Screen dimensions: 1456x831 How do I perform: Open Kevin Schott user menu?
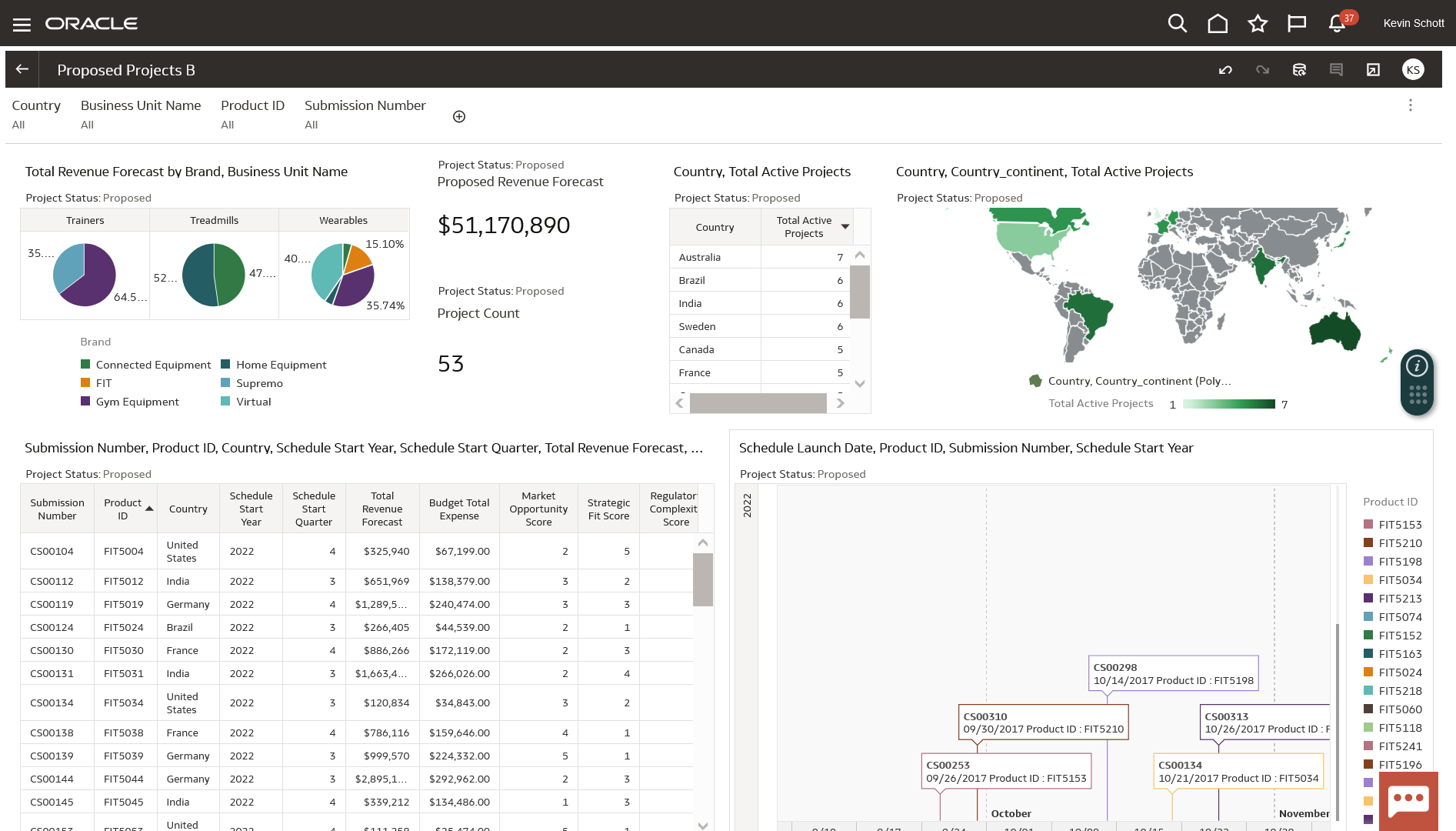[x=1413, y=23]
